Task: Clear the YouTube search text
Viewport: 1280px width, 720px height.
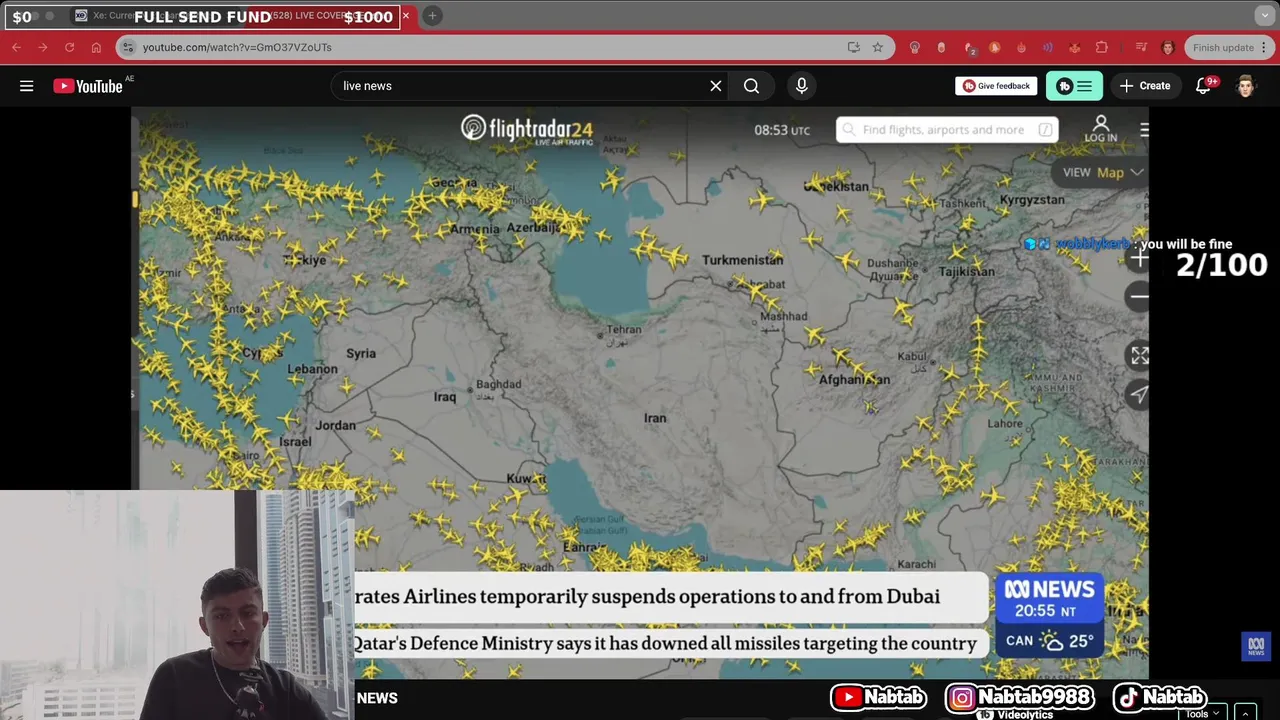Action: (716, 86)
